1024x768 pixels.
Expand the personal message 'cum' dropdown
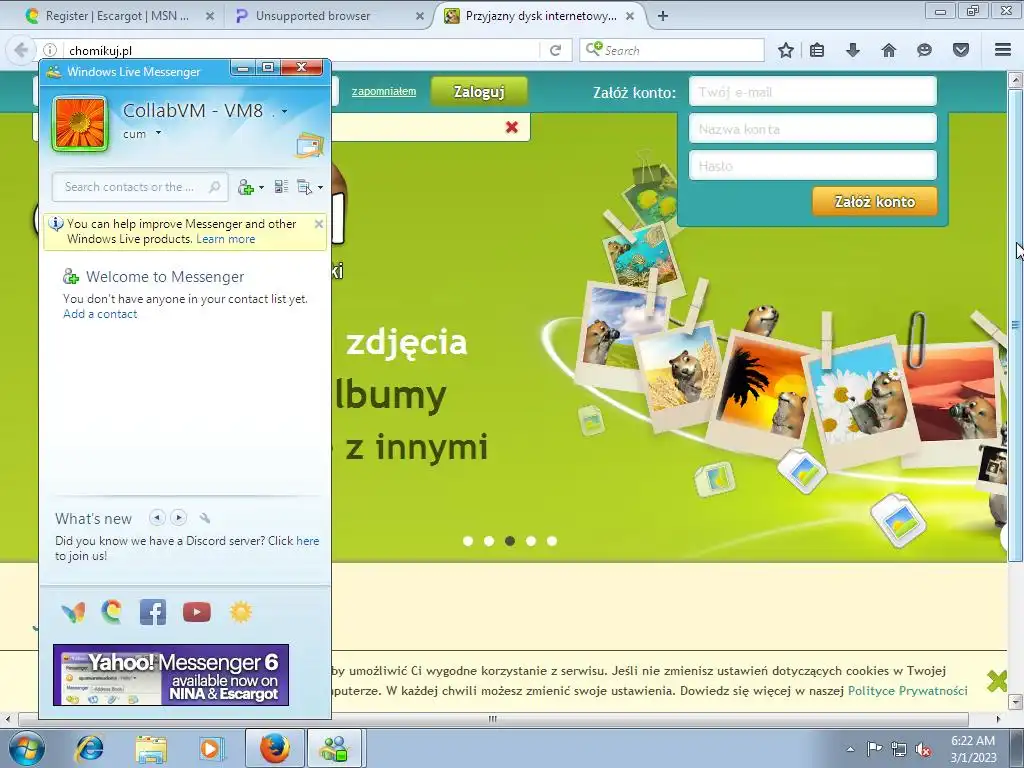(158, 133)
